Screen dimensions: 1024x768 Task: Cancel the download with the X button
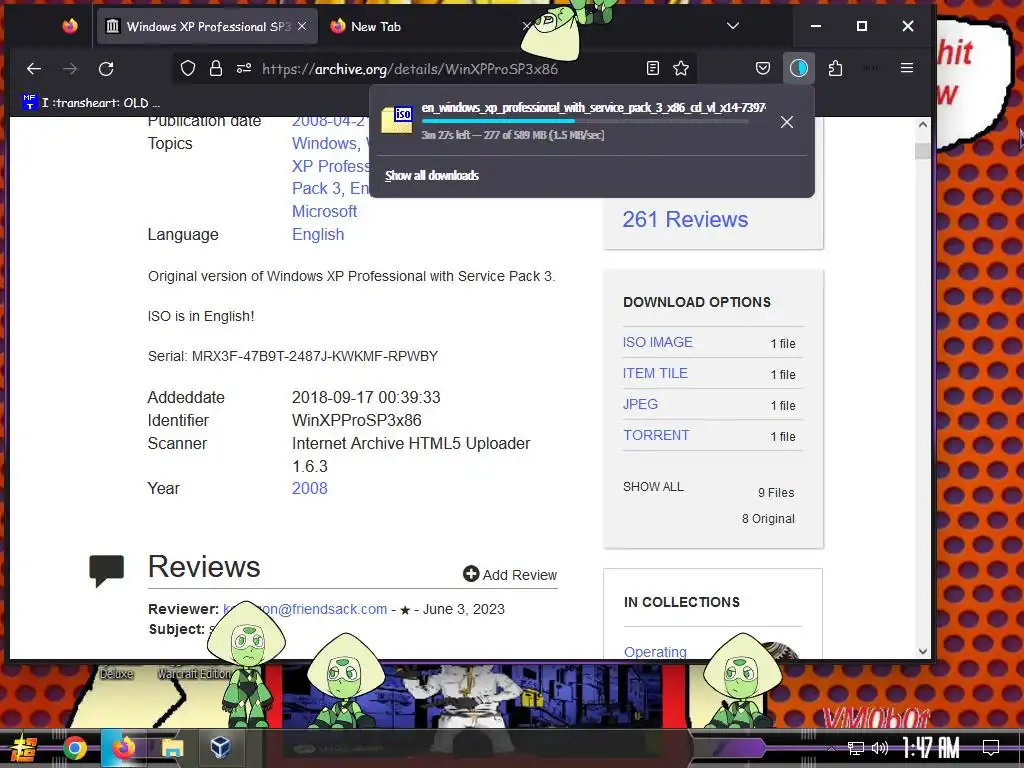click(787, 122)
